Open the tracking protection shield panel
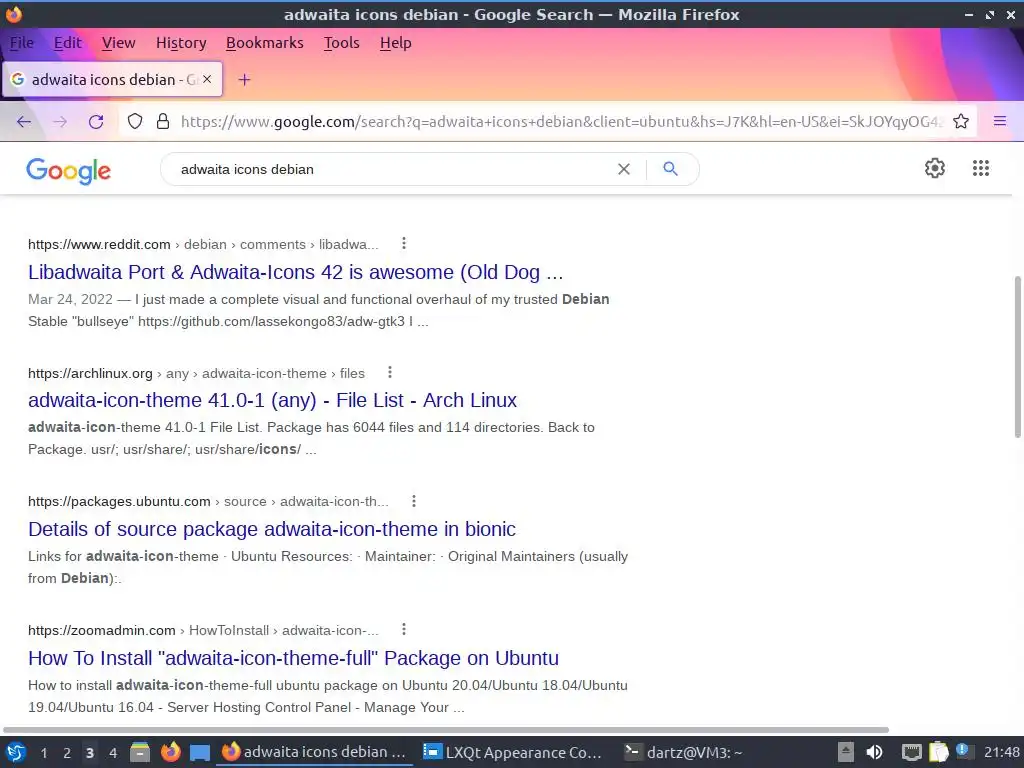 click(135, 121)
